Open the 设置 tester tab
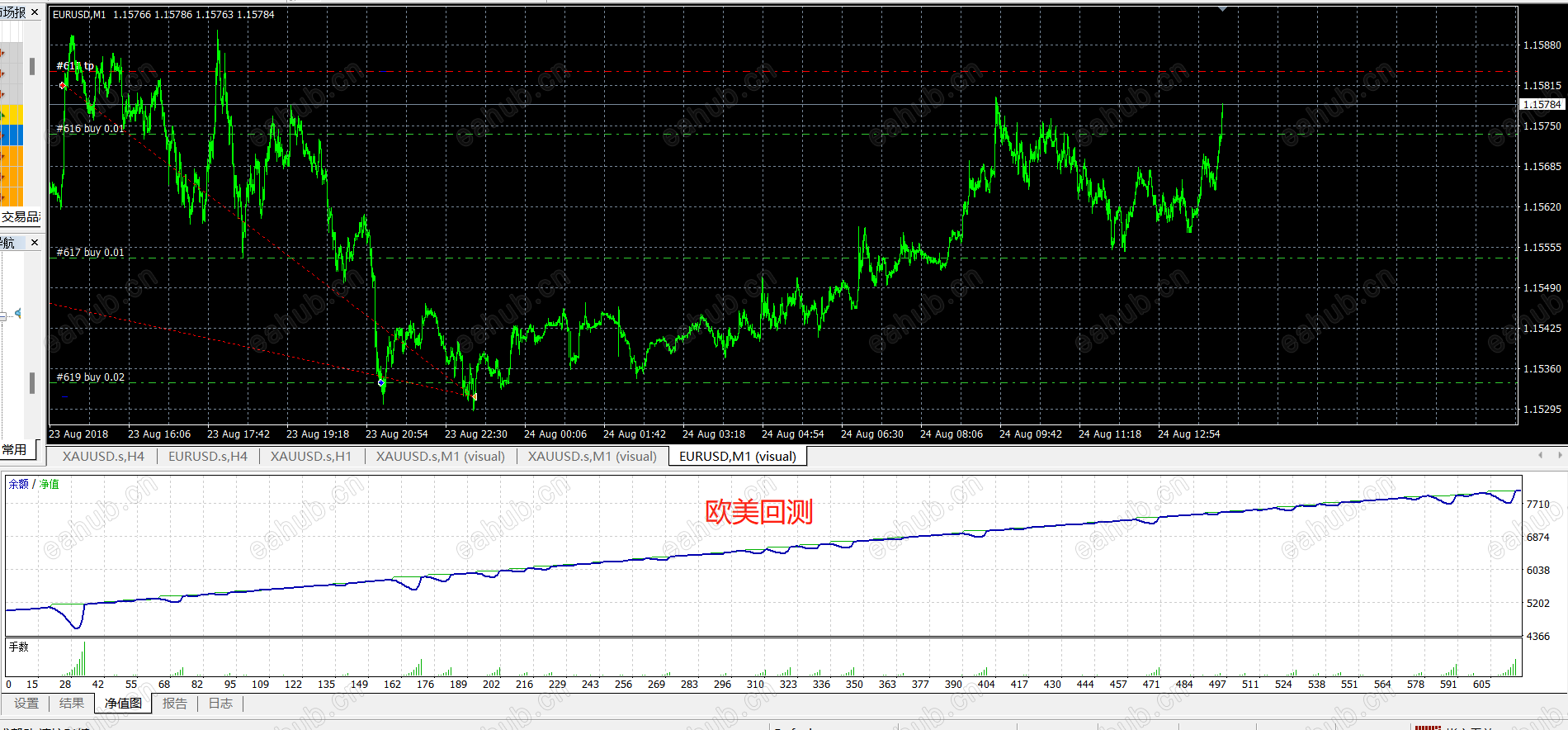This screenshot has width=1568, height=730. pos(26,704)
